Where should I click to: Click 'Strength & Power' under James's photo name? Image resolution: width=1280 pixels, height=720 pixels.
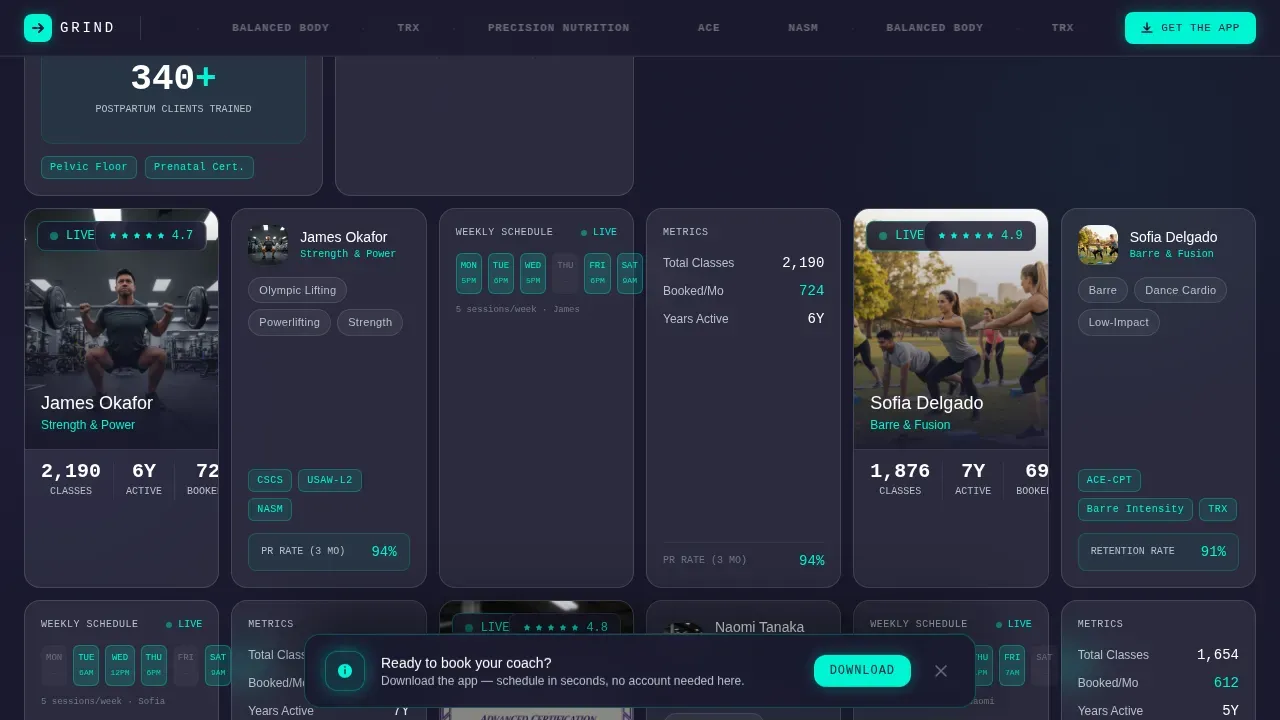88,425
